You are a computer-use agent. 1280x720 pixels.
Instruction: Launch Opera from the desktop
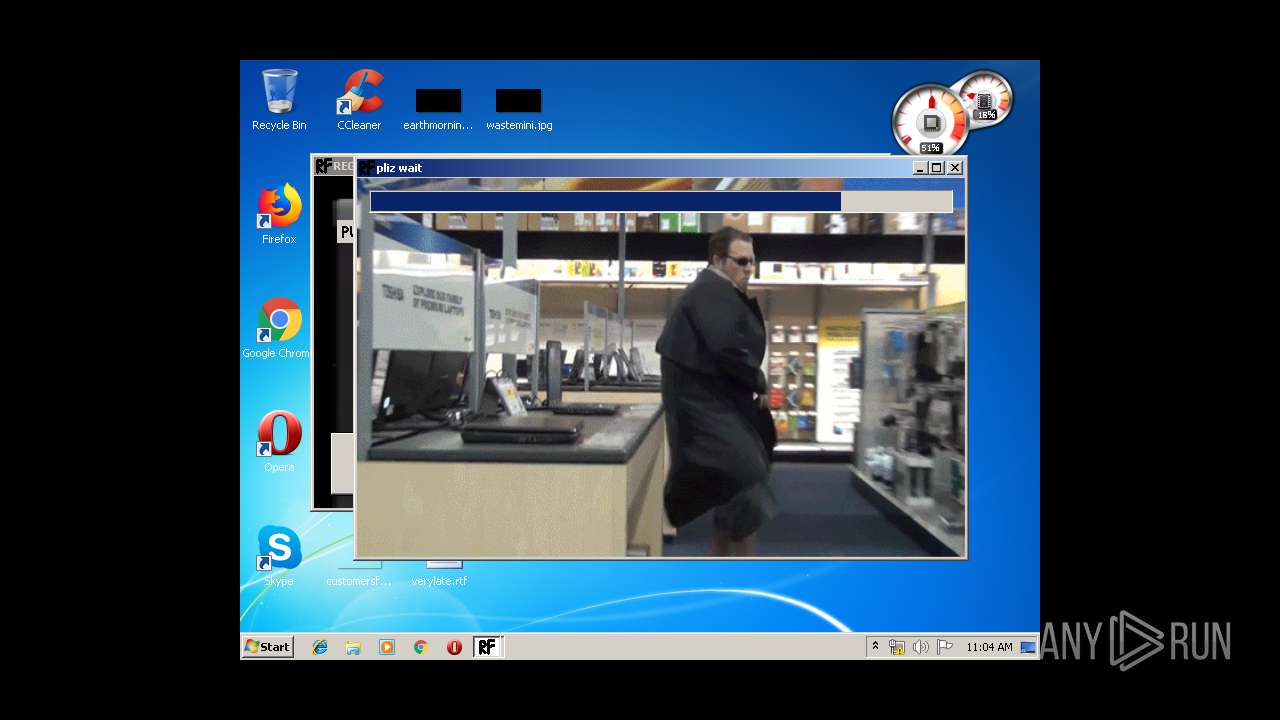pyautogui.click(x=279, y=441)
